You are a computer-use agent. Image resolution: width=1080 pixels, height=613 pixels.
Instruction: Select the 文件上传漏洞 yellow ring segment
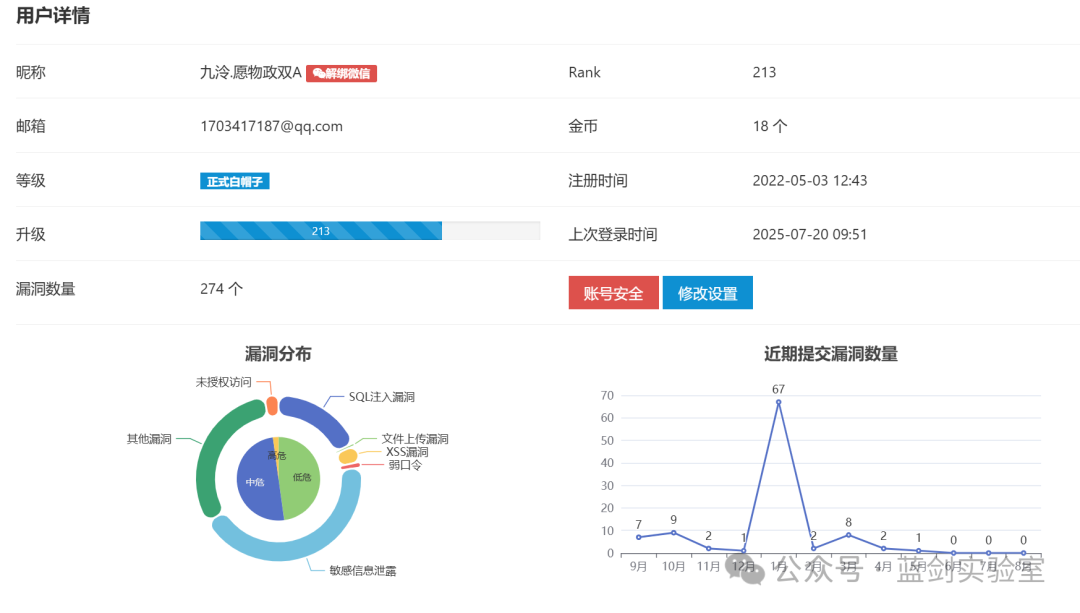348,456
